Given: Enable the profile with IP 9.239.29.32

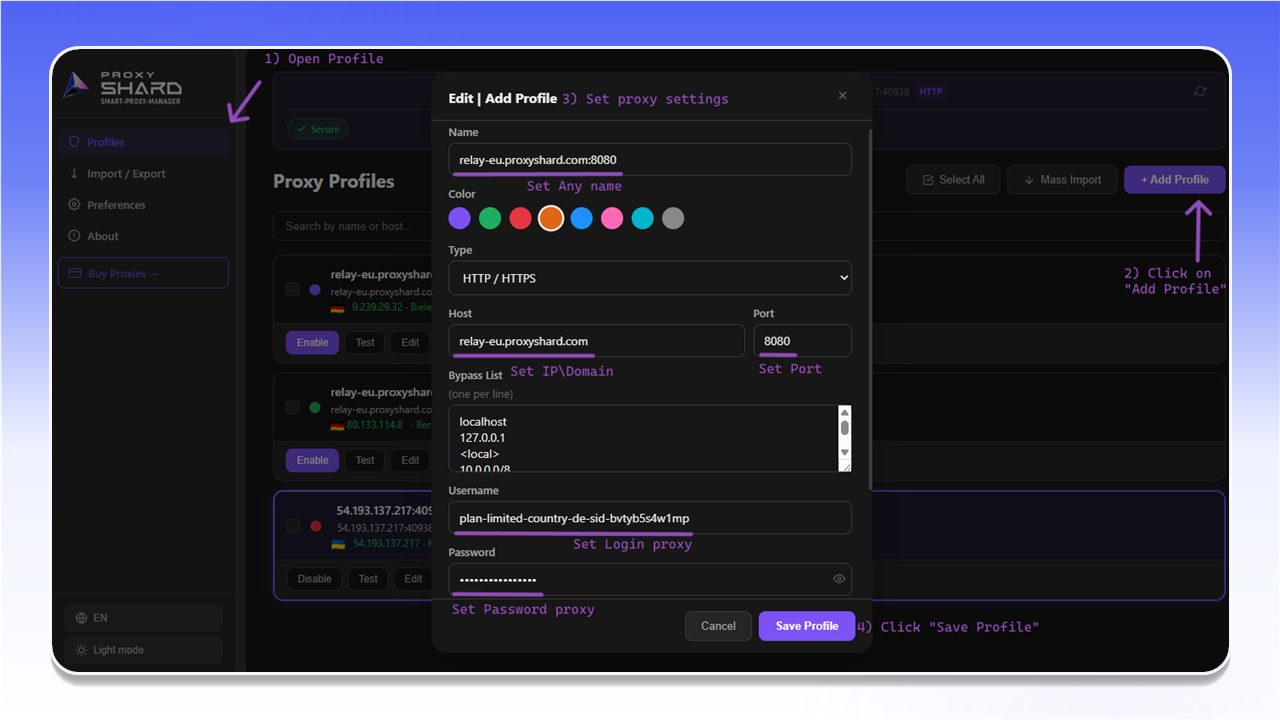Looking at the screenshot, I should (x=312, y=342).
